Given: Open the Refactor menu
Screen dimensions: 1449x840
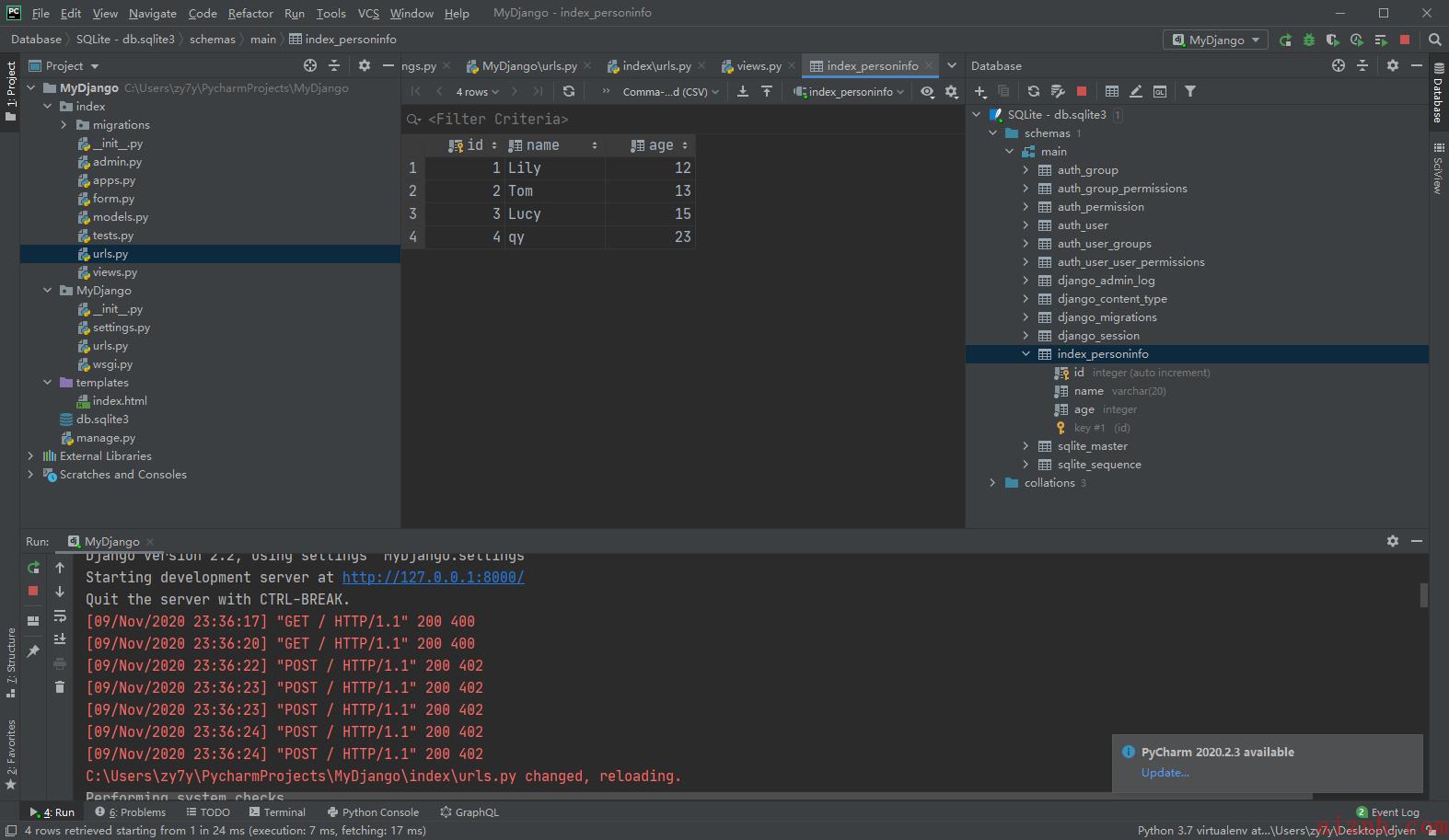Looking at the screenshot, I should [250, 13].
